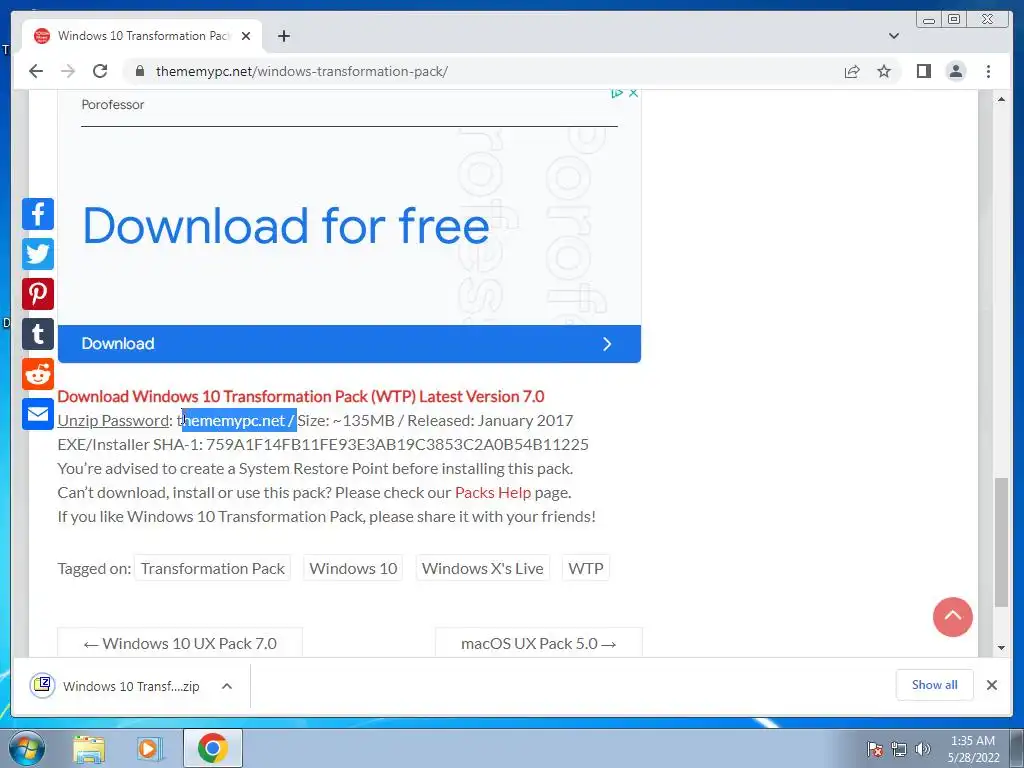1024x768 pixels.
Task: Click scroll-to-top red button
Action: [x=953, y=617]
